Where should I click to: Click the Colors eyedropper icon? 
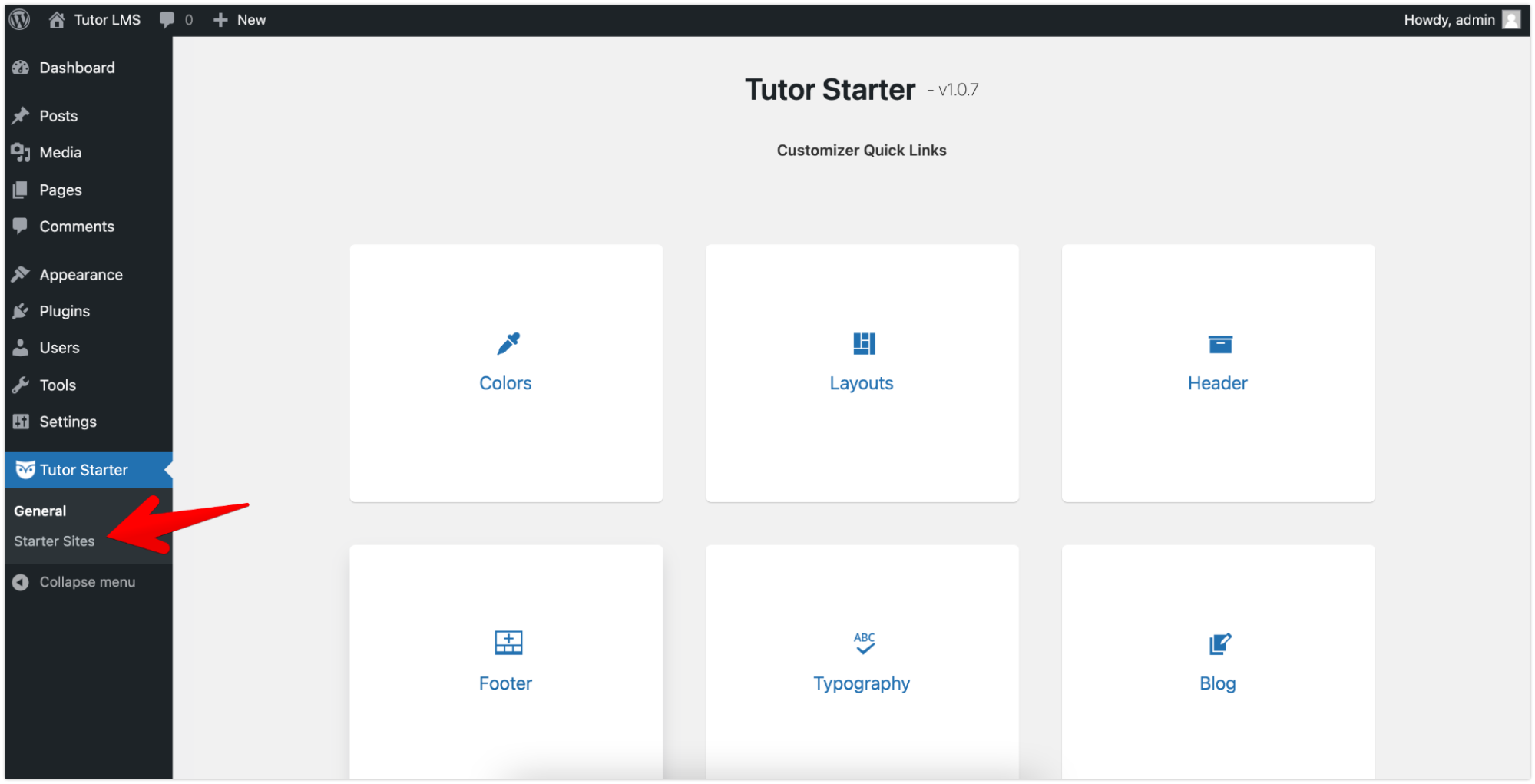(508, 343)
